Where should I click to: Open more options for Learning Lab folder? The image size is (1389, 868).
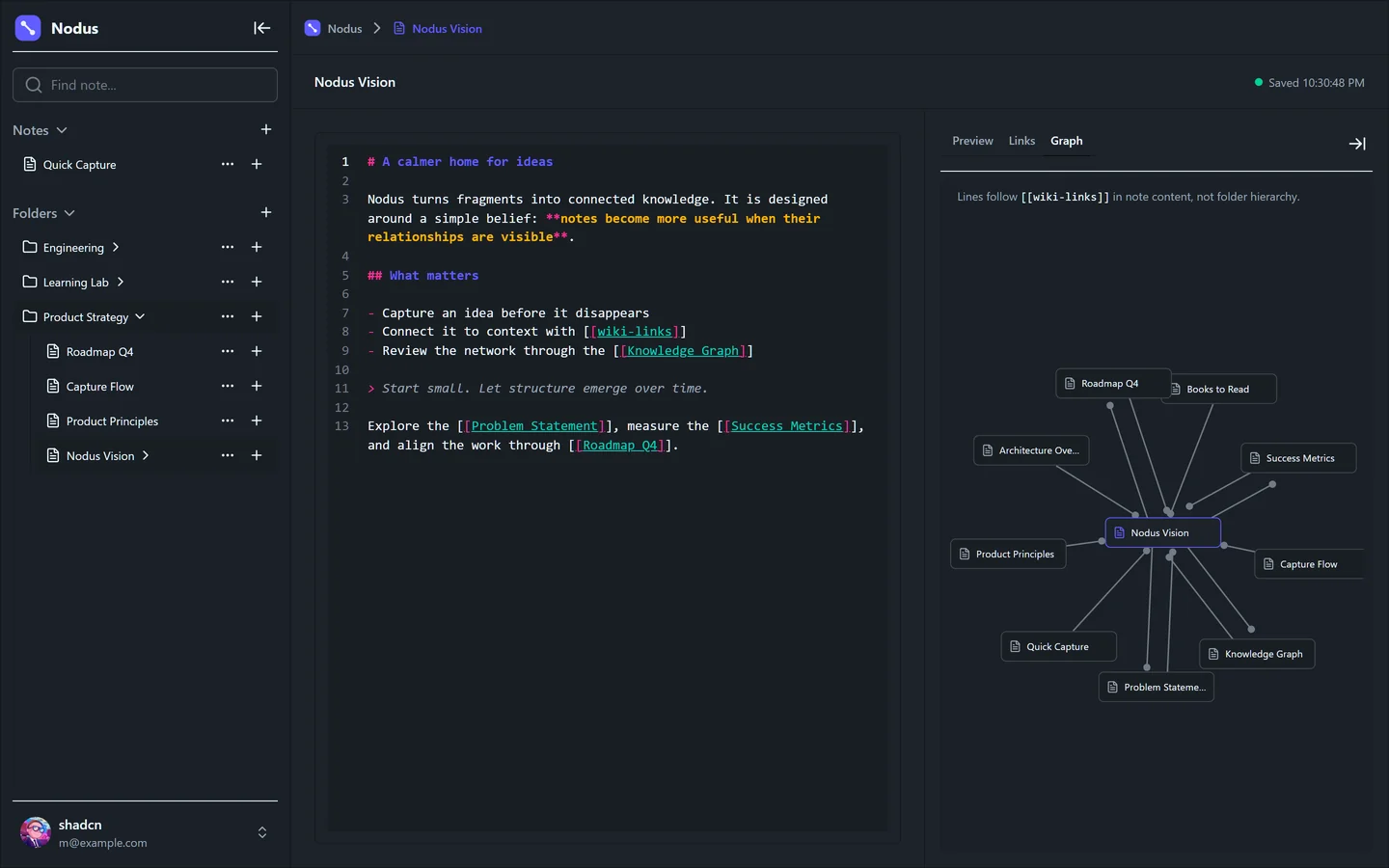(228, 282)
